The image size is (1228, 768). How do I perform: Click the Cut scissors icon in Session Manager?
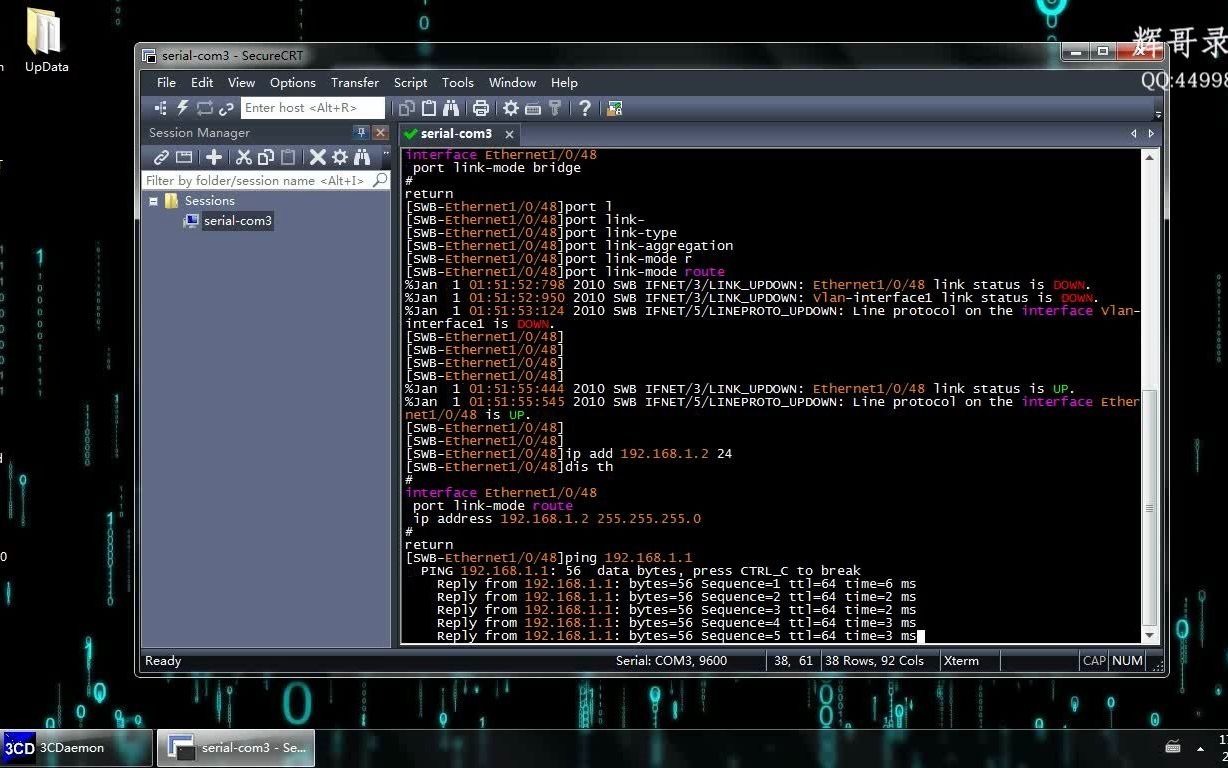tap(243, 157)
